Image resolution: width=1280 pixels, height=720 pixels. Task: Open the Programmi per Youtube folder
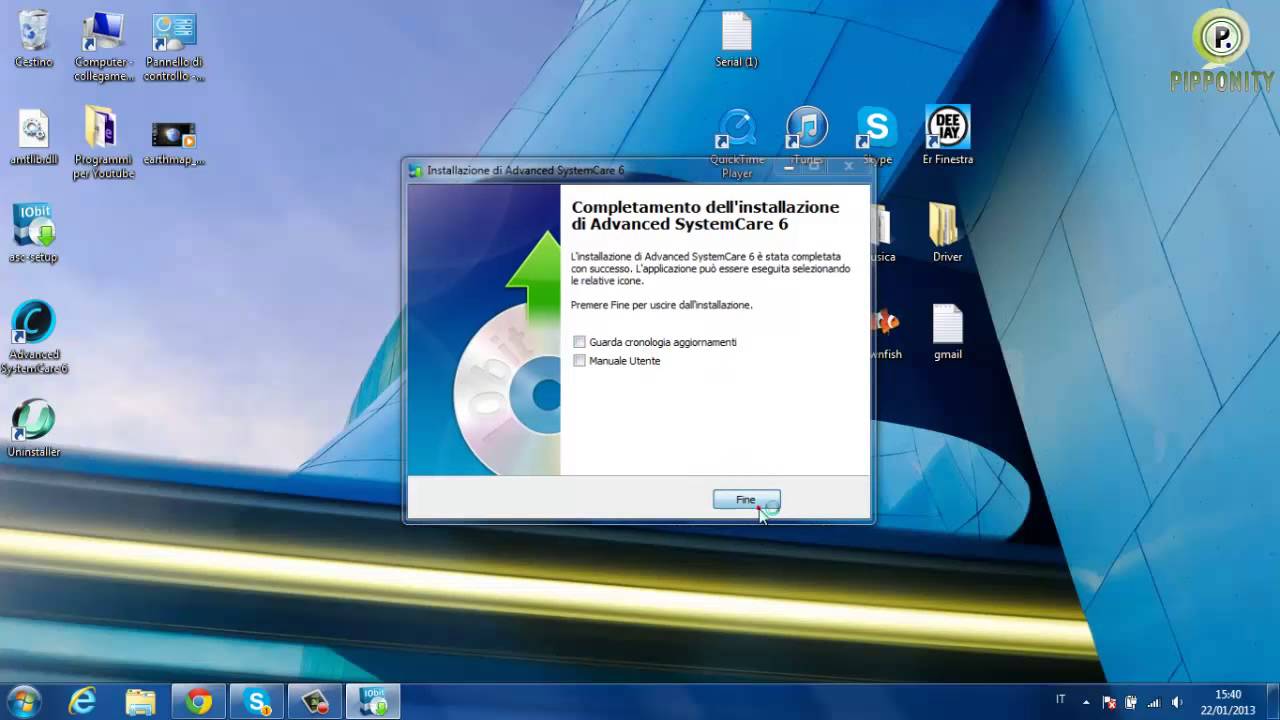coord(103,142)
